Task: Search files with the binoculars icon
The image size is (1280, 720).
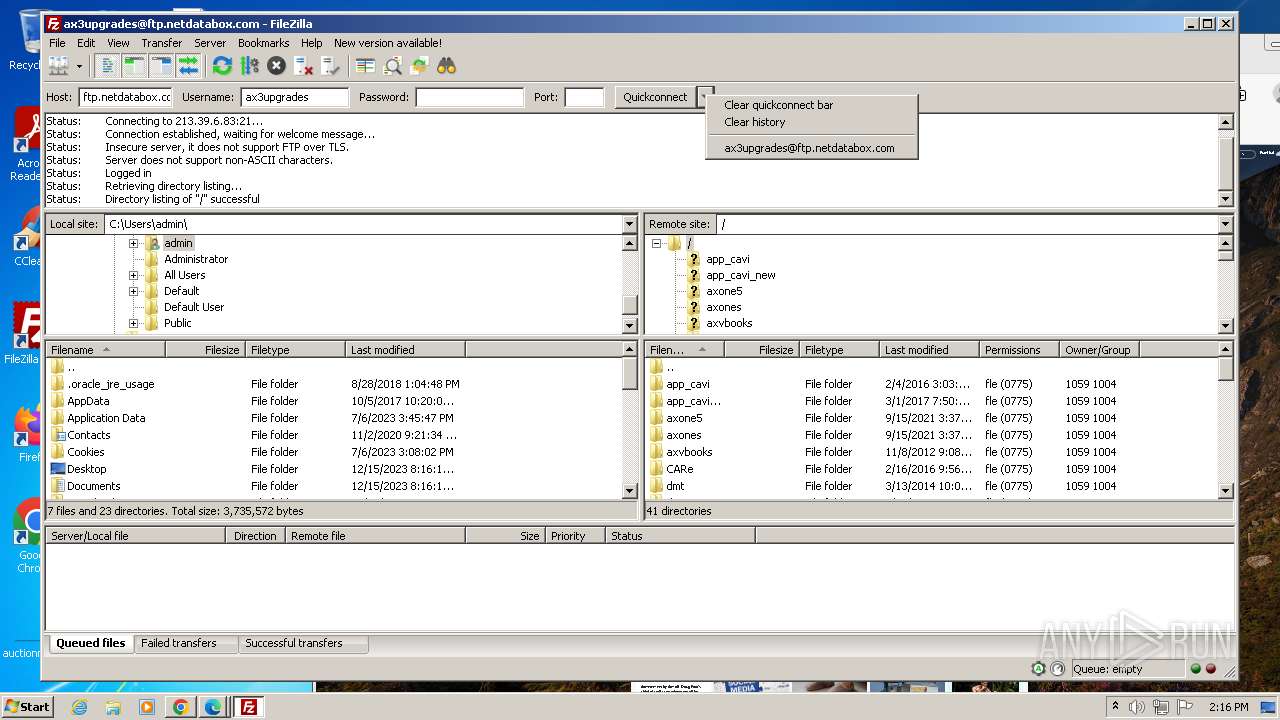Action: [x=446, y=66]
